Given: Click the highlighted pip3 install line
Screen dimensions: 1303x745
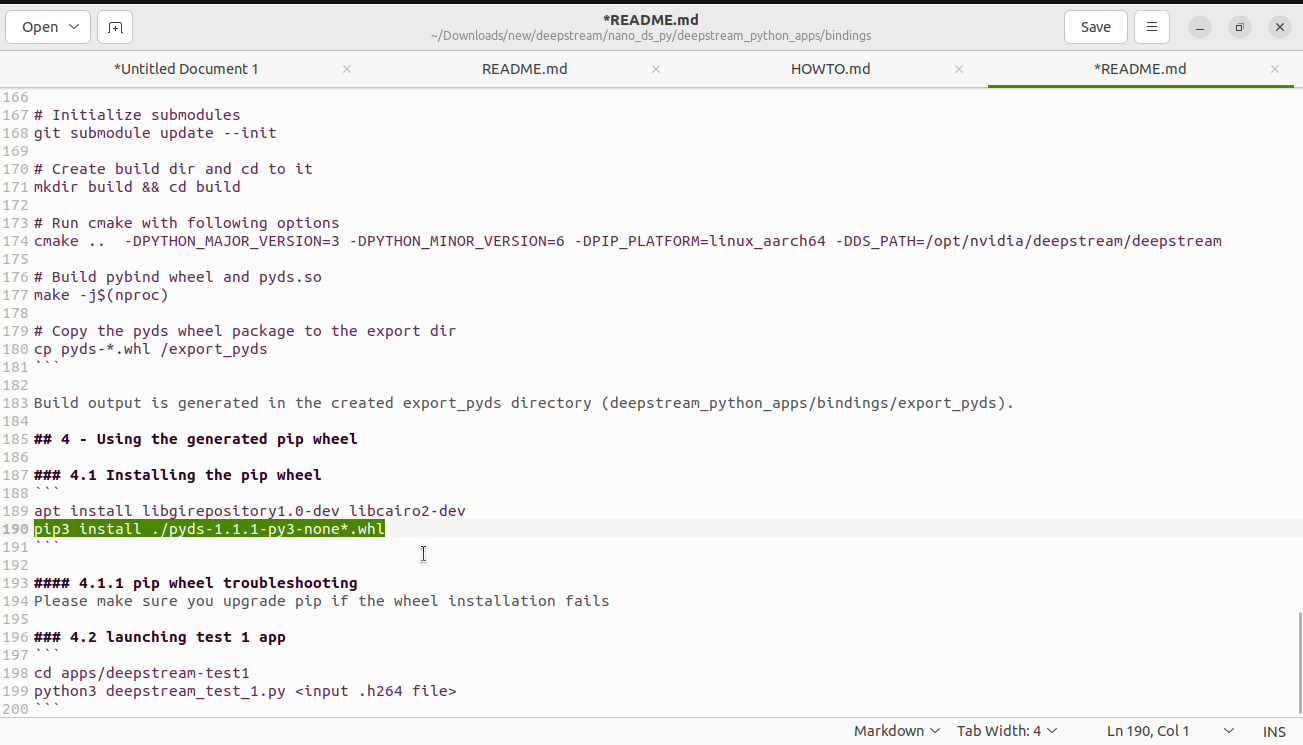Looking at the screenshot, I should click(x=208, y=528).
